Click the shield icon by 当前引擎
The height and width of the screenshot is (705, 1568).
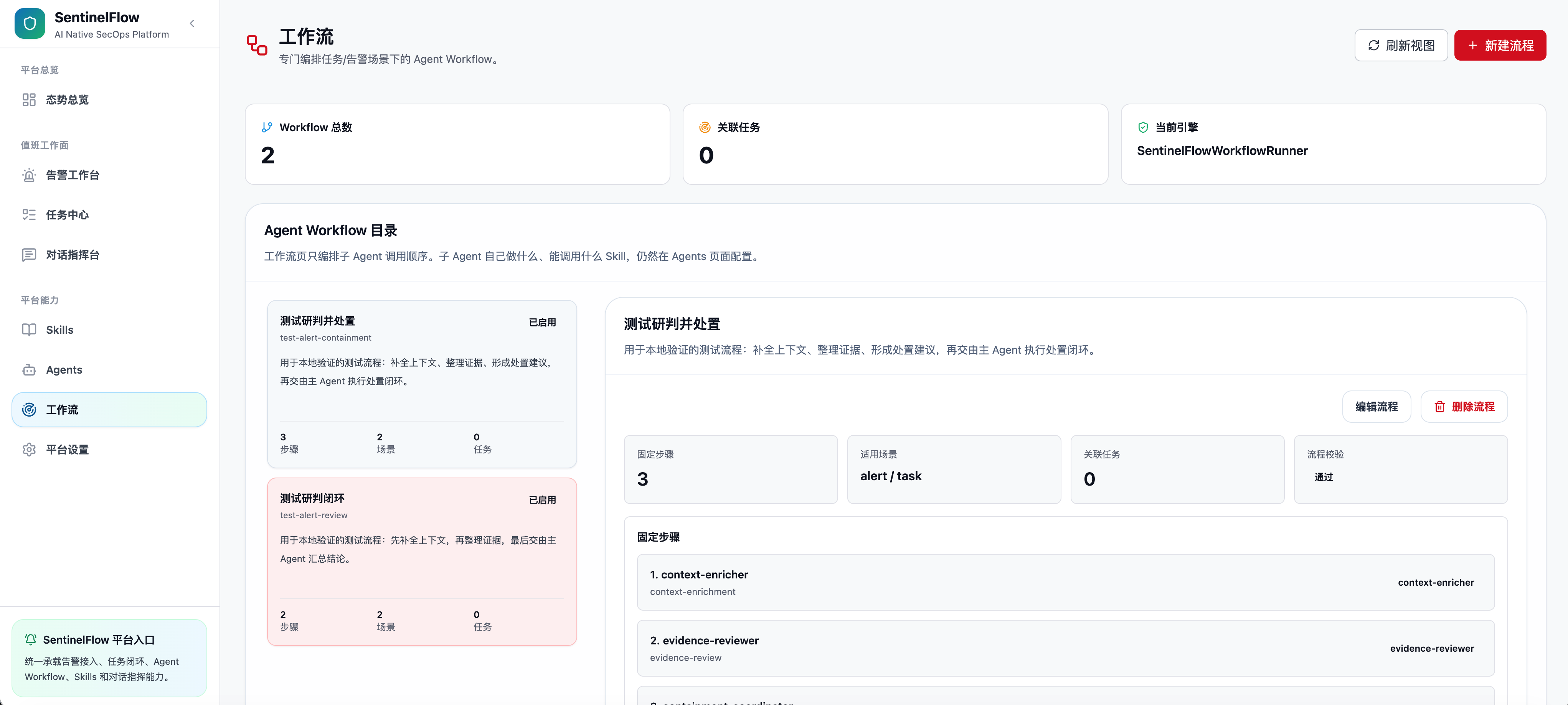(1143, 127)
